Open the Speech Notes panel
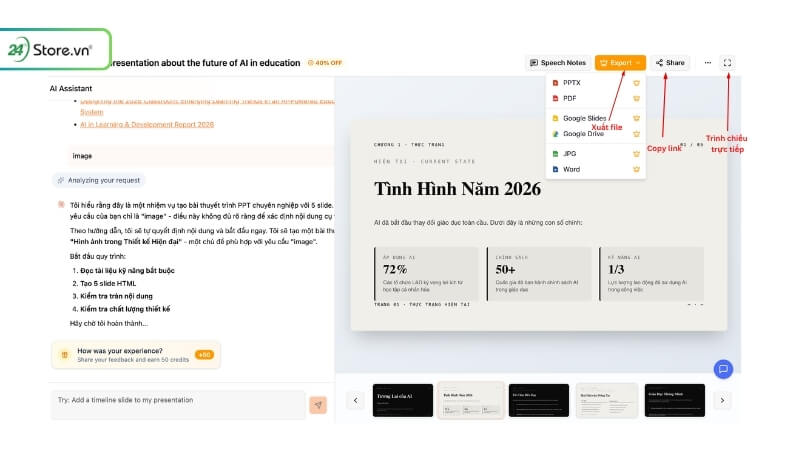 (x=558, y=63)
